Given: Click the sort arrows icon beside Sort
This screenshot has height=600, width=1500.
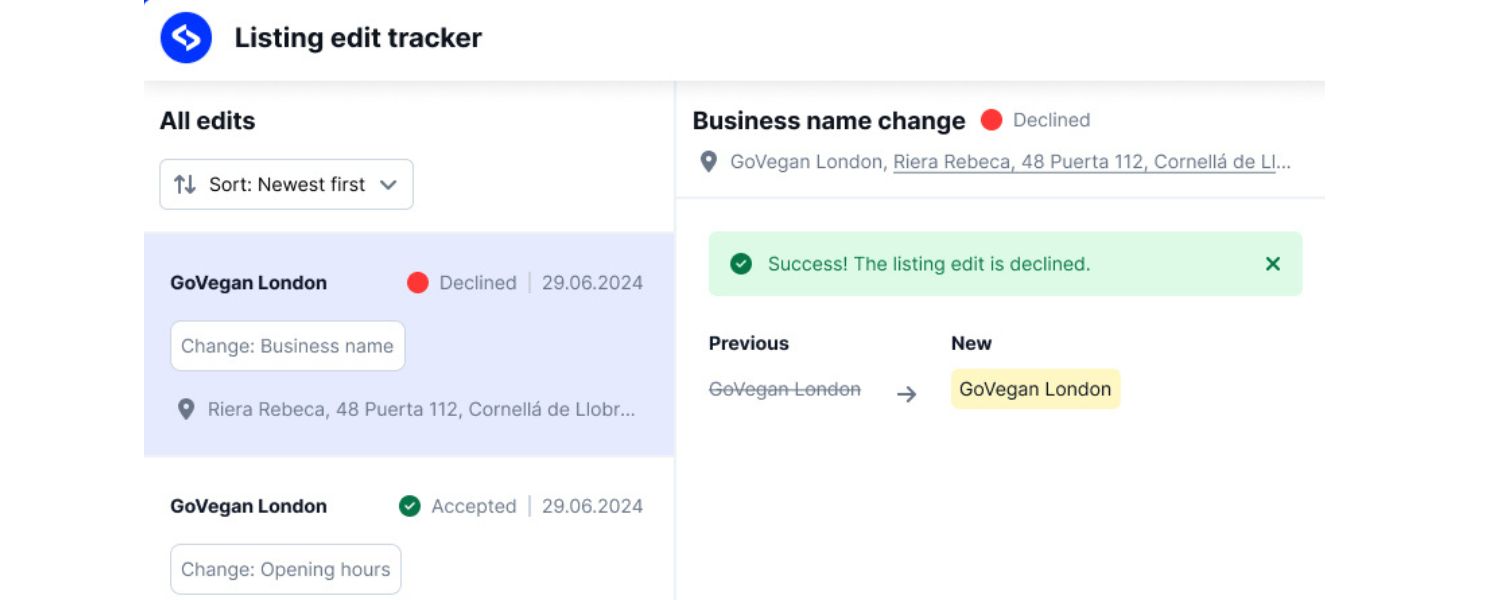Looking at the screenshot, I should [183, 184].
